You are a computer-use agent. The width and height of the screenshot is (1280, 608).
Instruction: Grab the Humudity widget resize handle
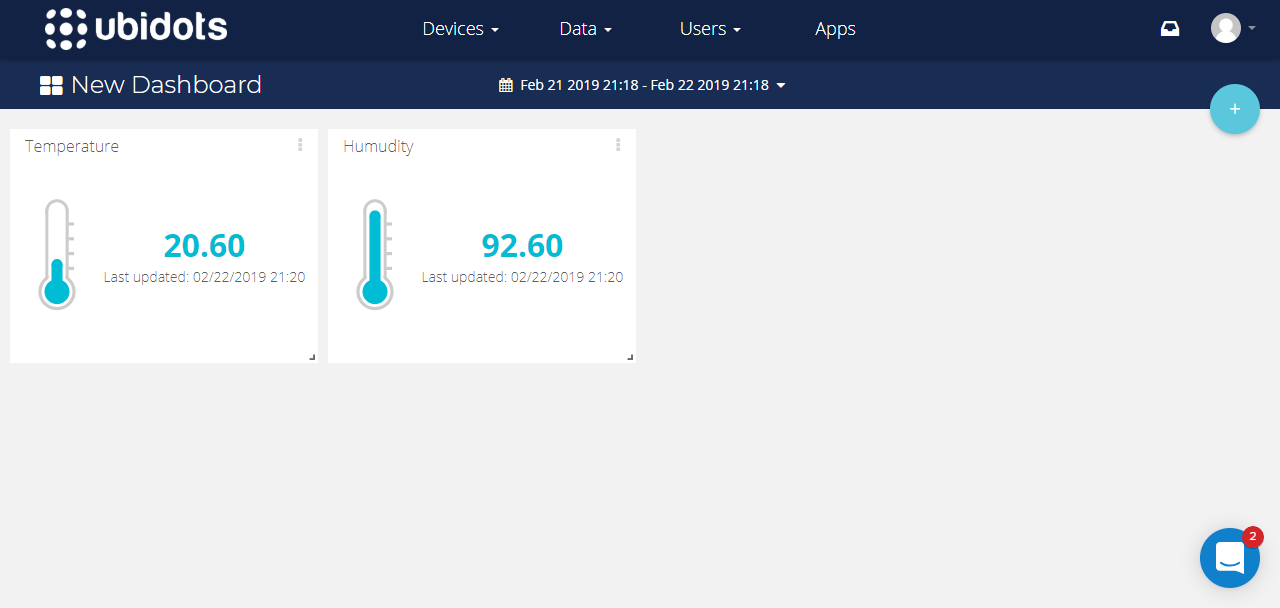[x=630, y=357]
